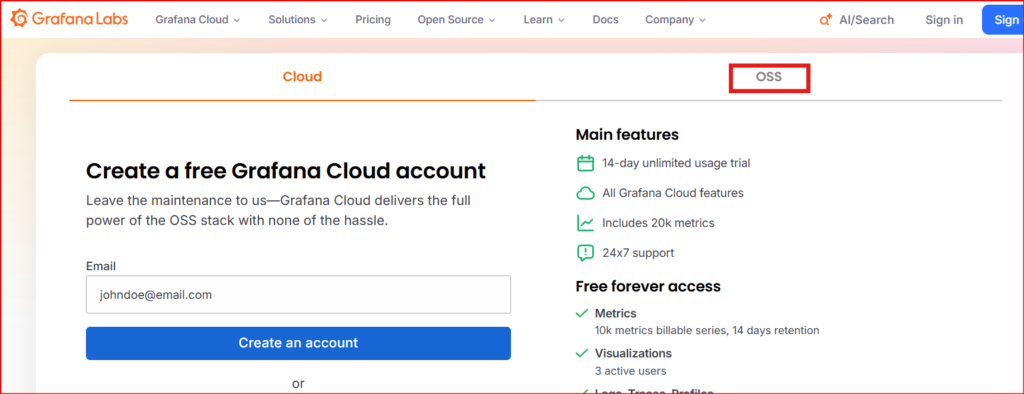Click the chat icon beside 24x7 support
This screenshot has height=394, width=1024.
585,253
